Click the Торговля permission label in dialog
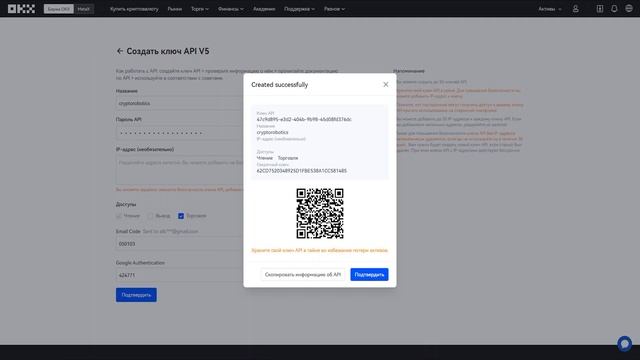Image resolution: width=640 pixels, height=360 pixels. [288, 158]
